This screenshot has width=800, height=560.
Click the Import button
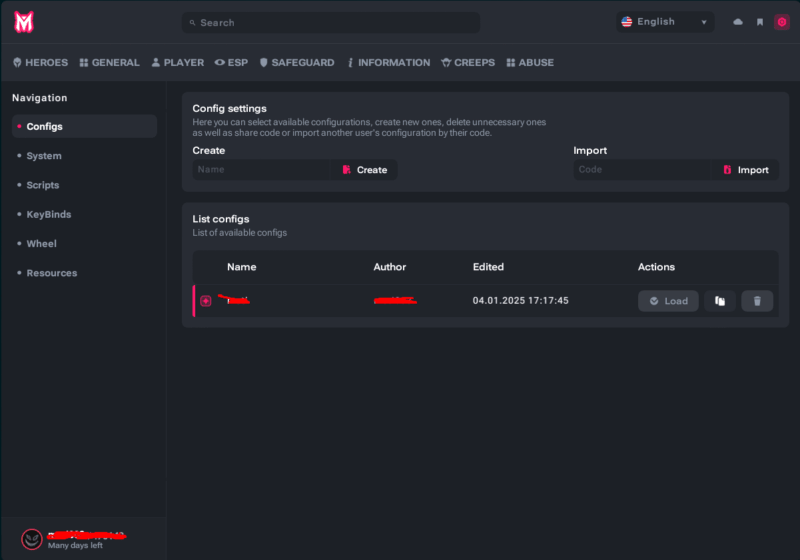[x=745, y=170]
